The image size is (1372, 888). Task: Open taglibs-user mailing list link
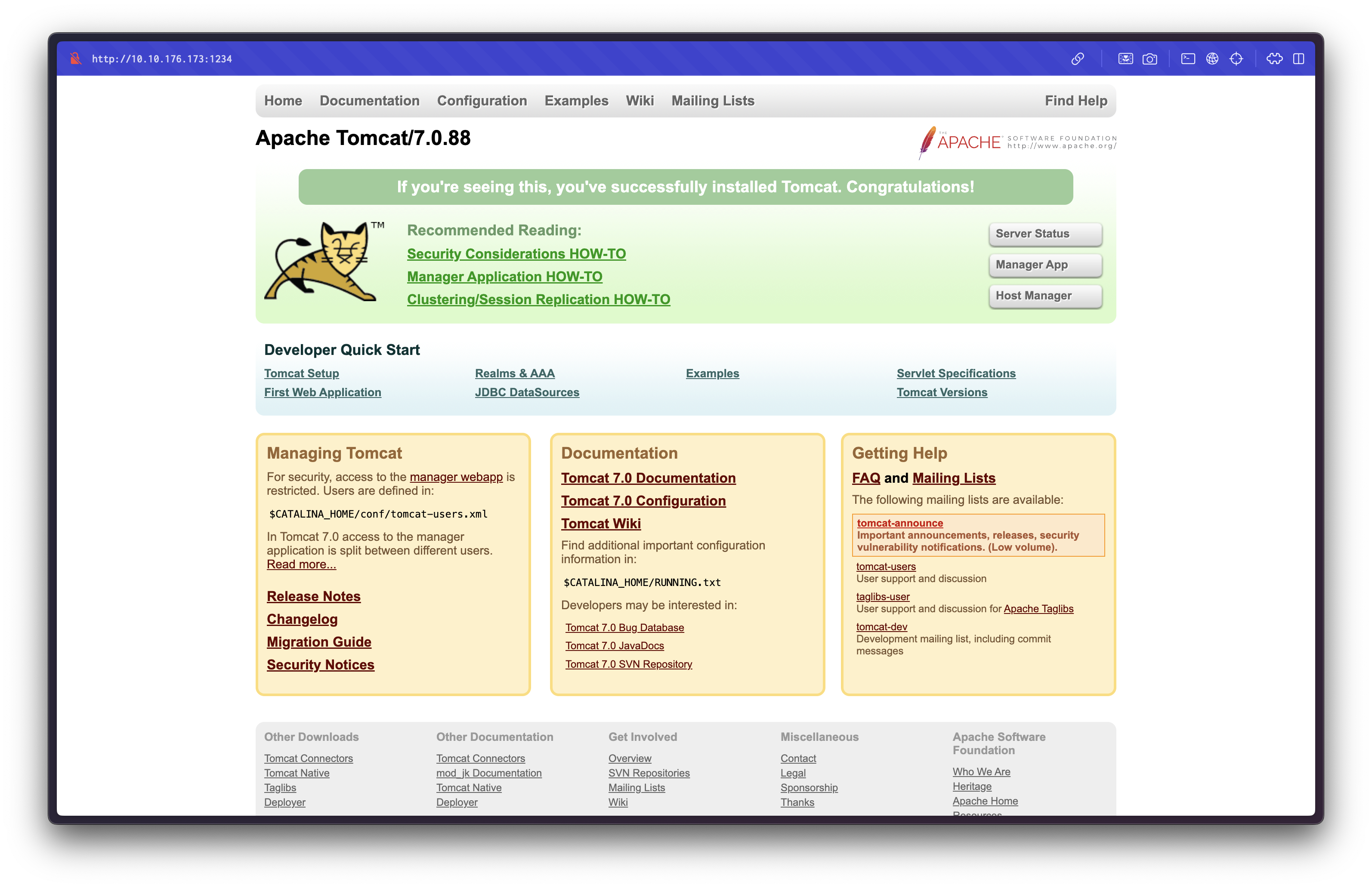point(883,597)
